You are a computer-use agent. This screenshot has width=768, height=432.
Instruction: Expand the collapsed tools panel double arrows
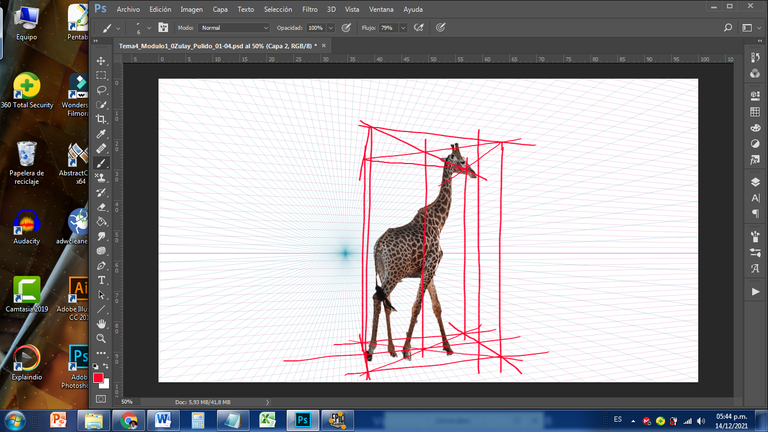coord(96,41)
